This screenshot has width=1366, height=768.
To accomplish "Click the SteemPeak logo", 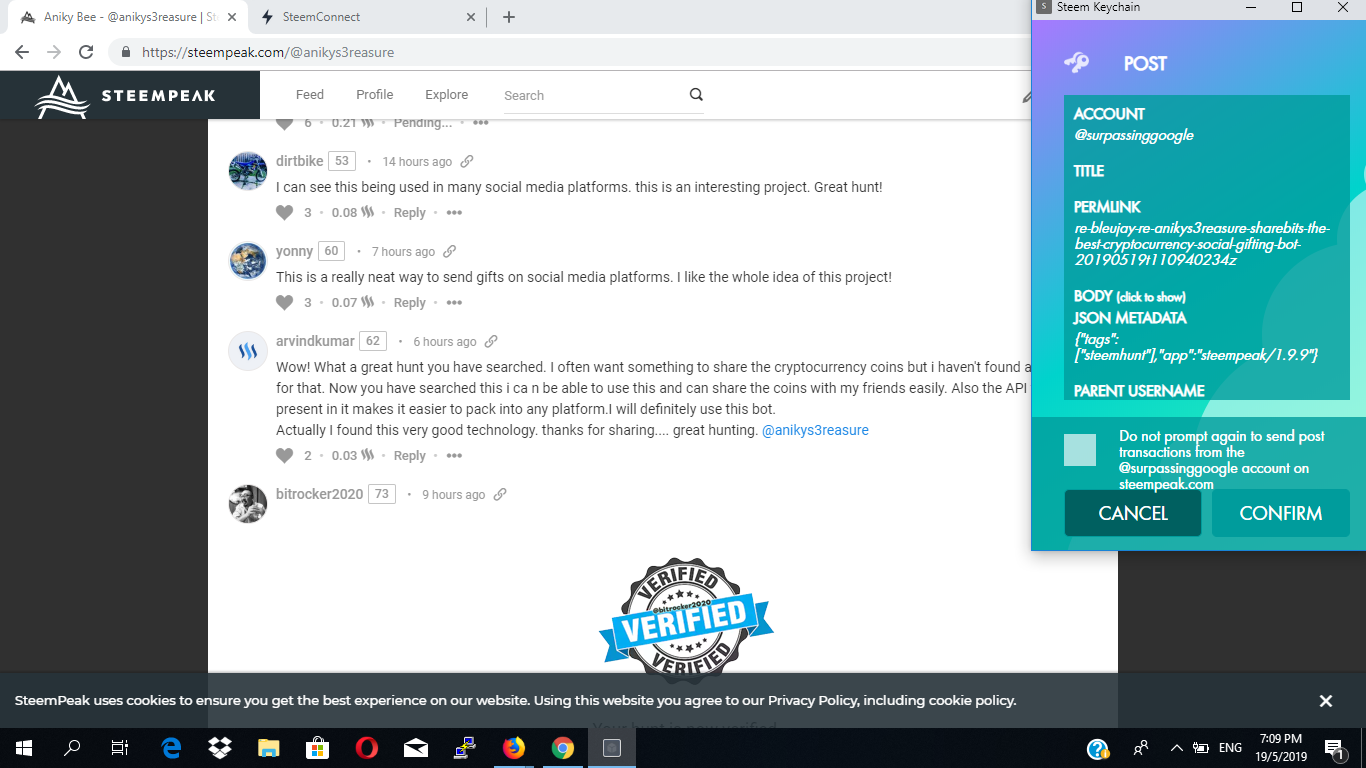I will pos(126,97).
